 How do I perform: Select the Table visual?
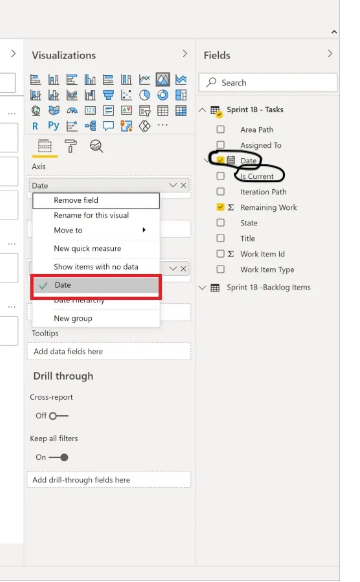[163, 111]
